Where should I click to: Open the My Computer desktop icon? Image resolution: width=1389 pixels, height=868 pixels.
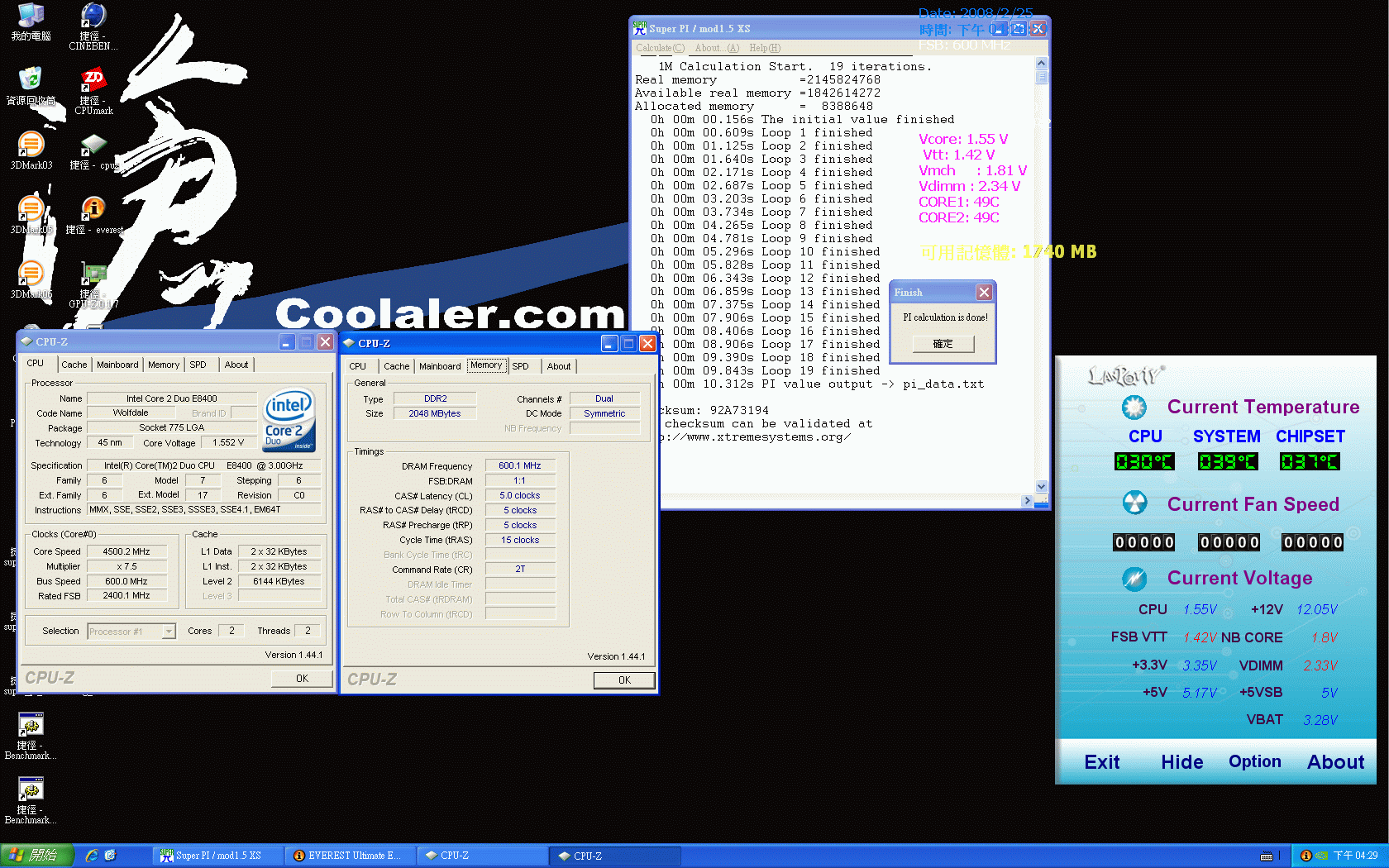pos(31,21)
